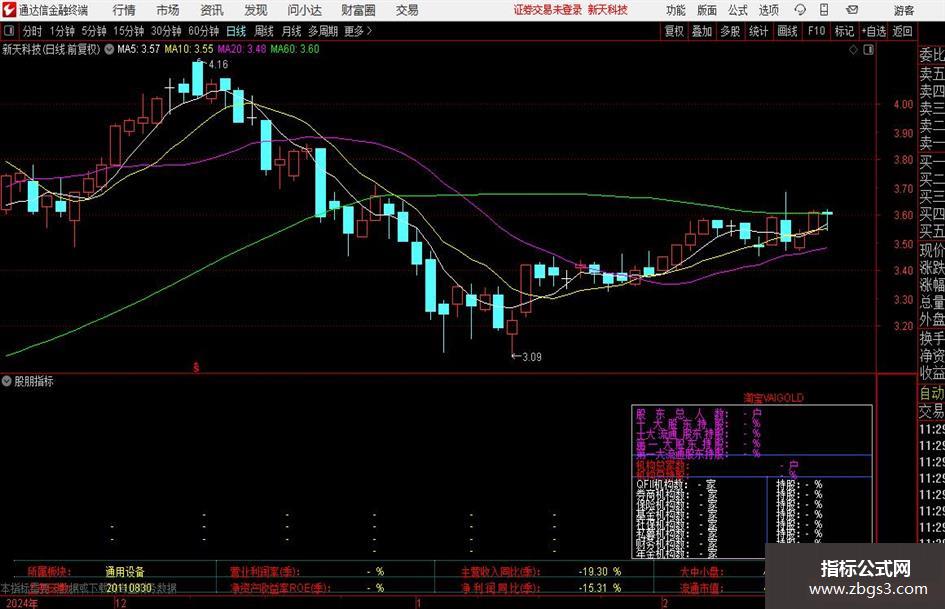This screenshot has width=945, height=609.
Task: Click the 返回 back button
Action: click(902, 31)
